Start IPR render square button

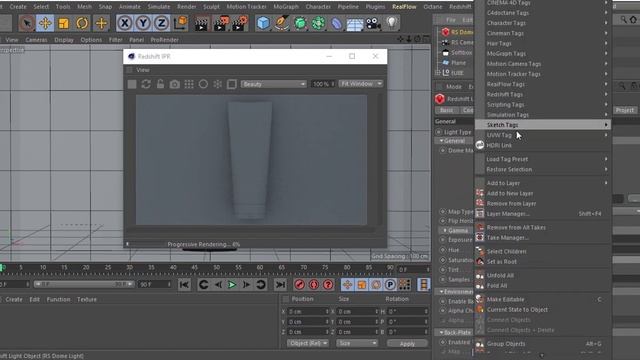coord(132,84)
